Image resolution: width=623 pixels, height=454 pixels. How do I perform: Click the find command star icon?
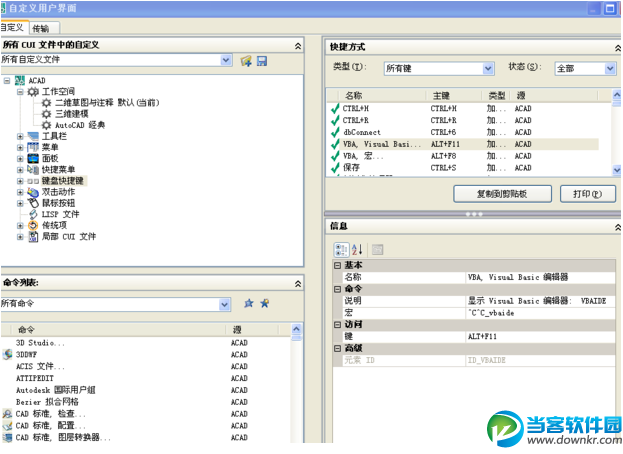pyautogui.click(x=249, y=303)
